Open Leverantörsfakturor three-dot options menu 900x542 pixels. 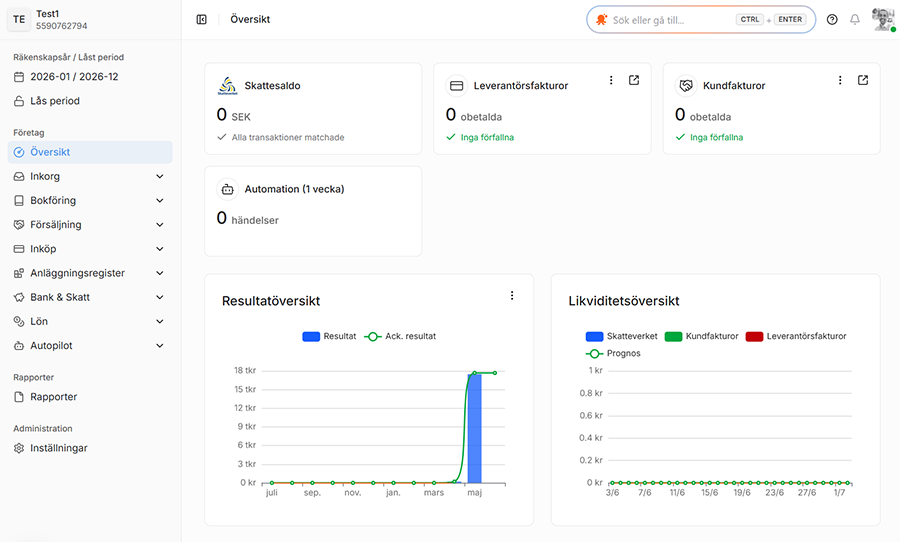click(611, 80)
